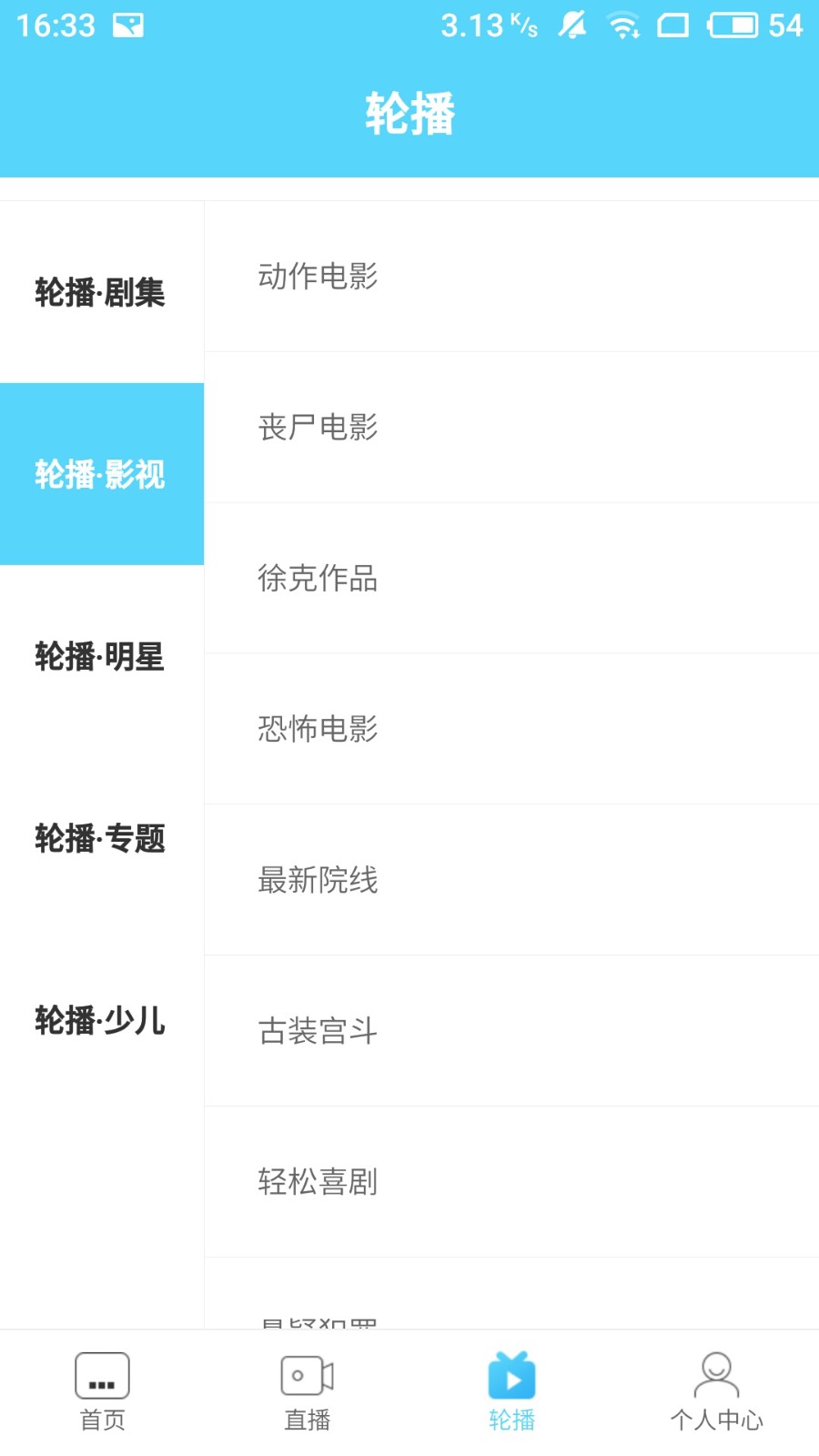Tap the screenshot image icon in status bar
This screenshot has width=819, height=1456.
click(x=128, y=25)
